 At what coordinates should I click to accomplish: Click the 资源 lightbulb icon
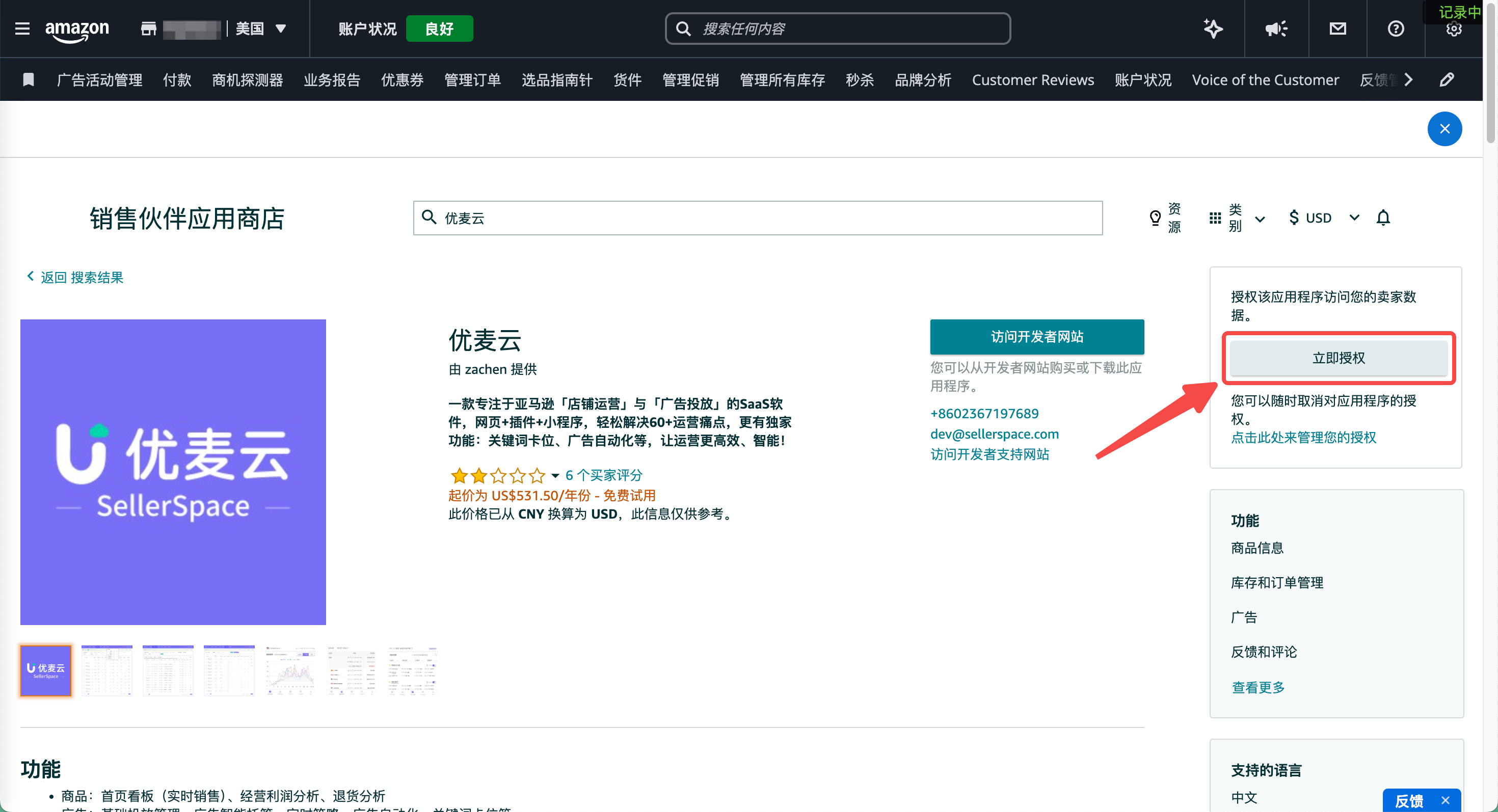click(1155, 218)
